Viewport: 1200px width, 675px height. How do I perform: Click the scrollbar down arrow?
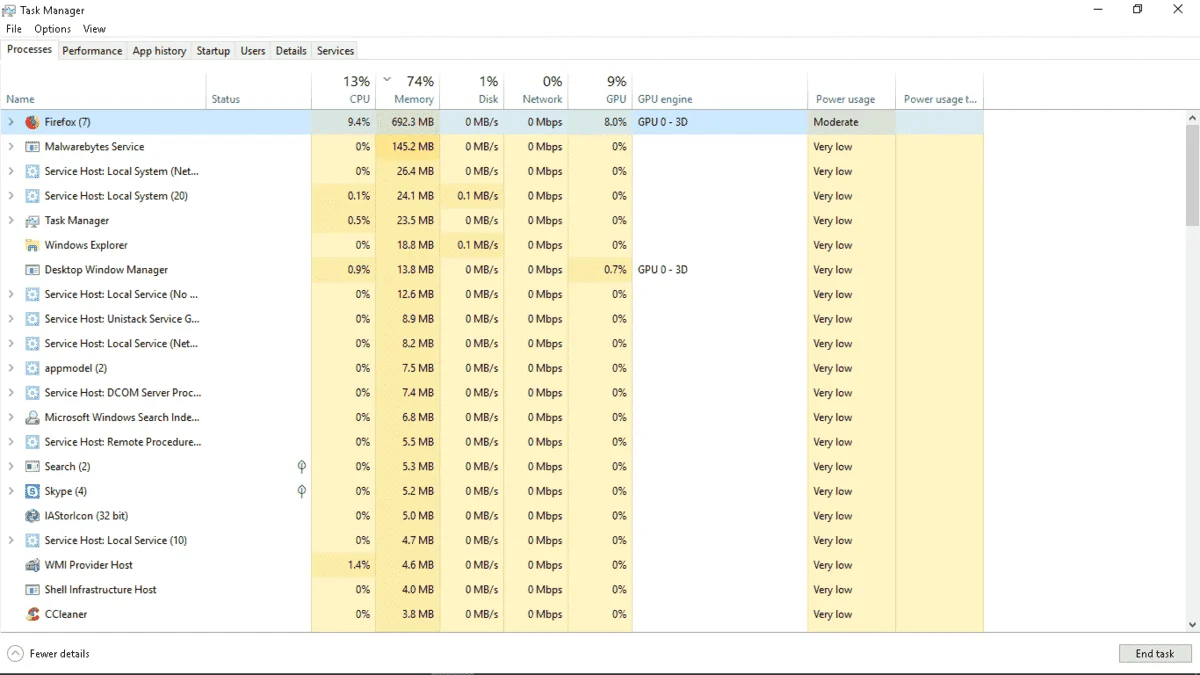click(1192, 625)
